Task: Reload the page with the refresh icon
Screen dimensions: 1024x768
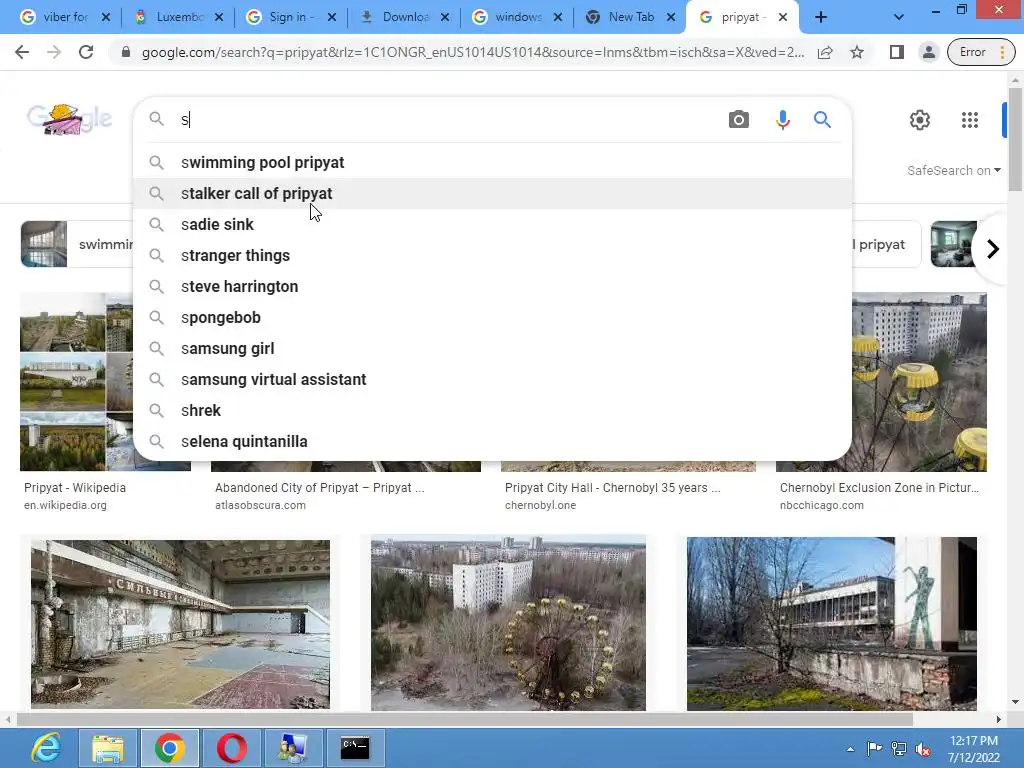Action: [86, 52]
